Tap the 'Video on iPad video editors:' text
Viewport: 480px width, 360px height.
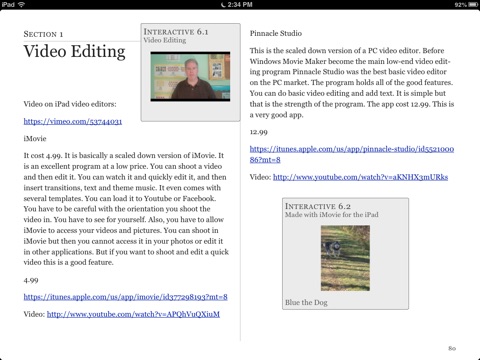[x=70, y=104]
